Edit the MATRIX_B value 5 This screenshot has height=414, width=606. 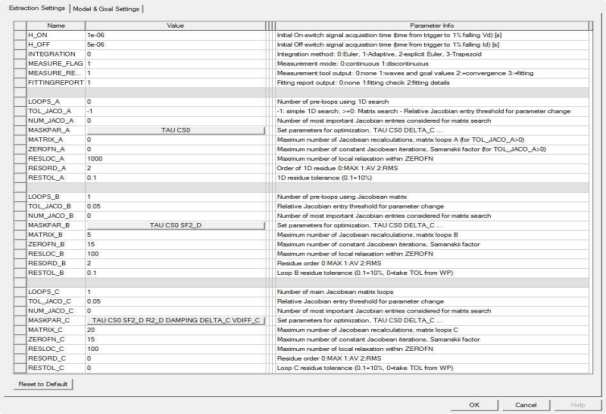[175, 235]
